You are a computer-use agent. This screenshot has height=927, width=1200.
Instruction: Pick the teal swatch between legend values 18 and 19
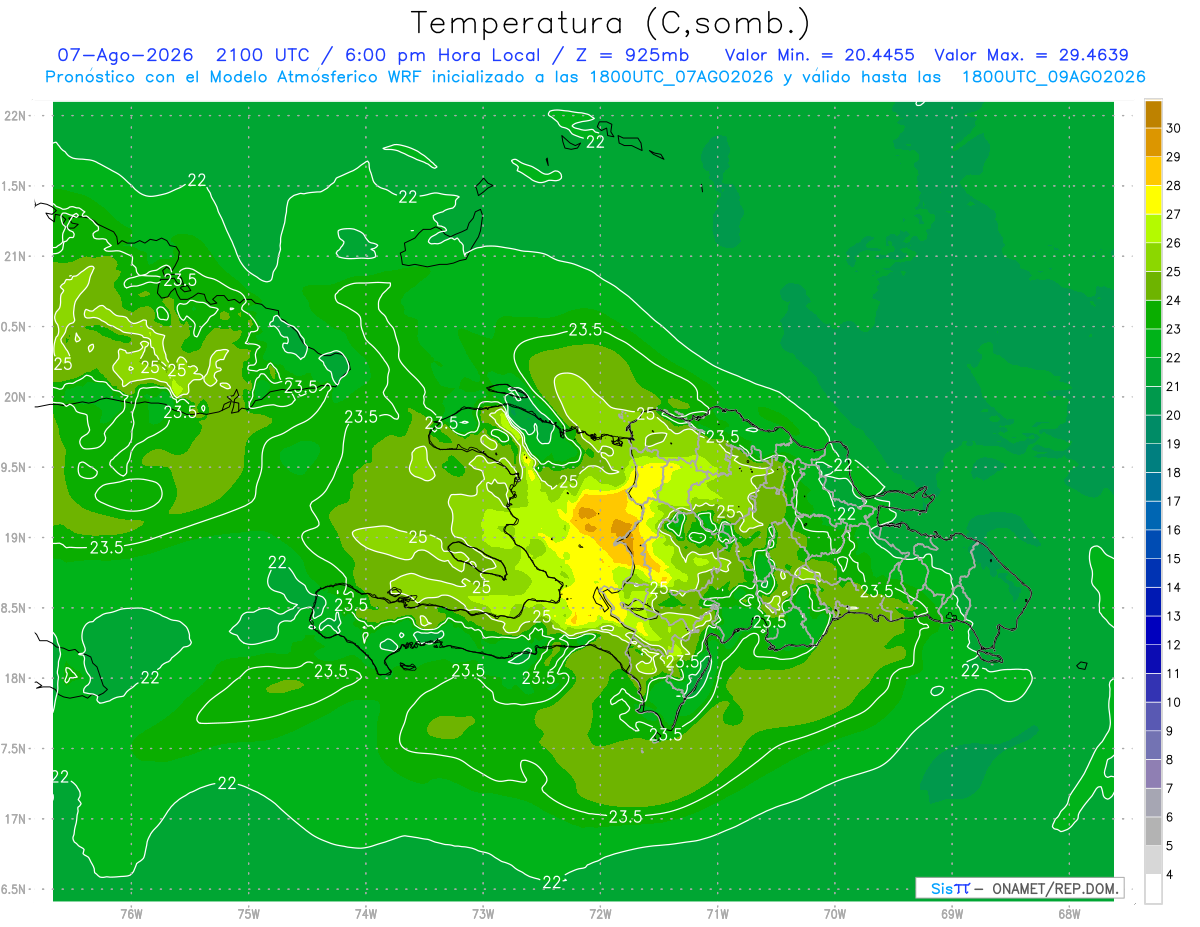tap(1153, 458)
